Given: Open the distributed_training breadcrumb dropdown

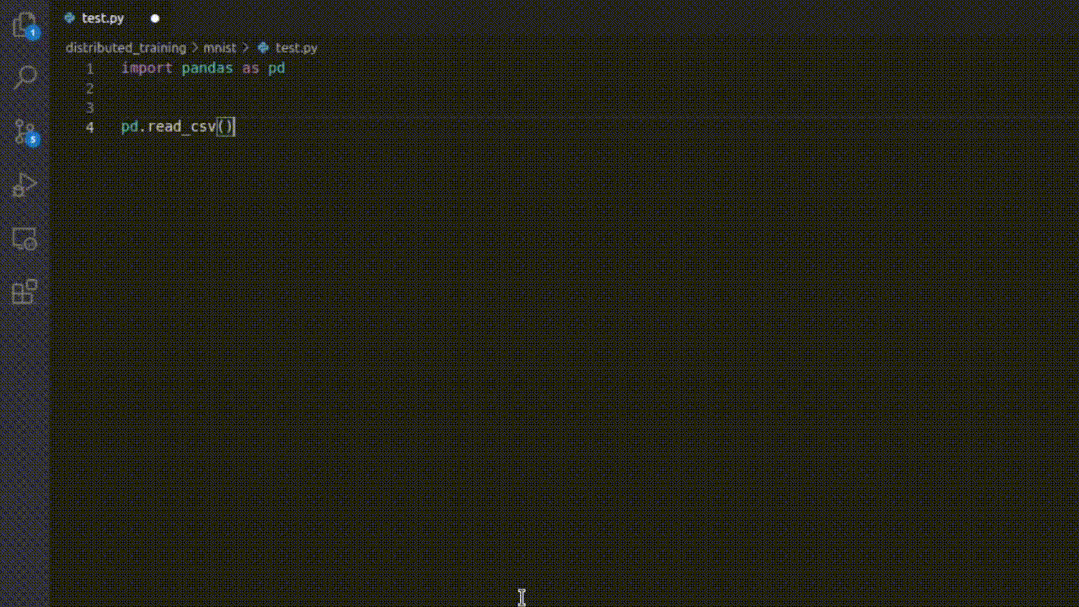Looking at the screenshot, I should coord(124,47).
